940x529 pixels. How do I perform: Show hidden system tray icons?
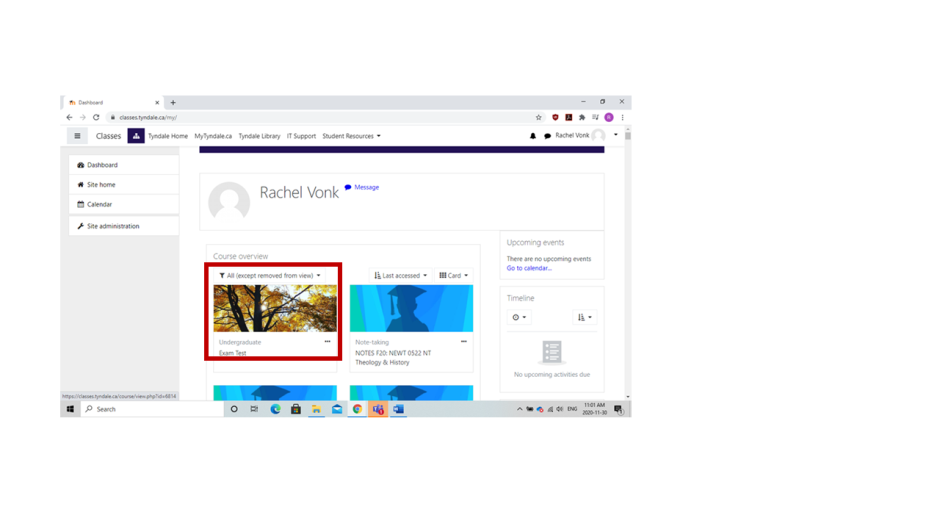[519, 409]
